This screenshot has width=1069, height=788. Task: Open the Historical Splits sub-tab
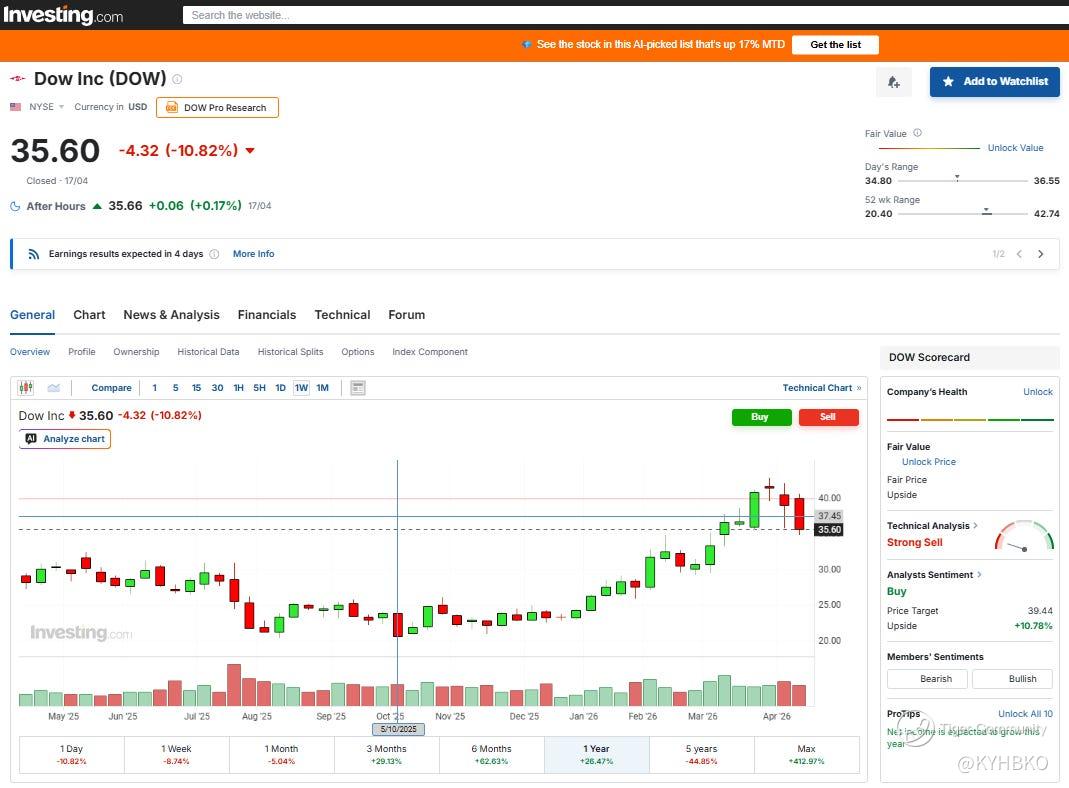tap(290, 352)
